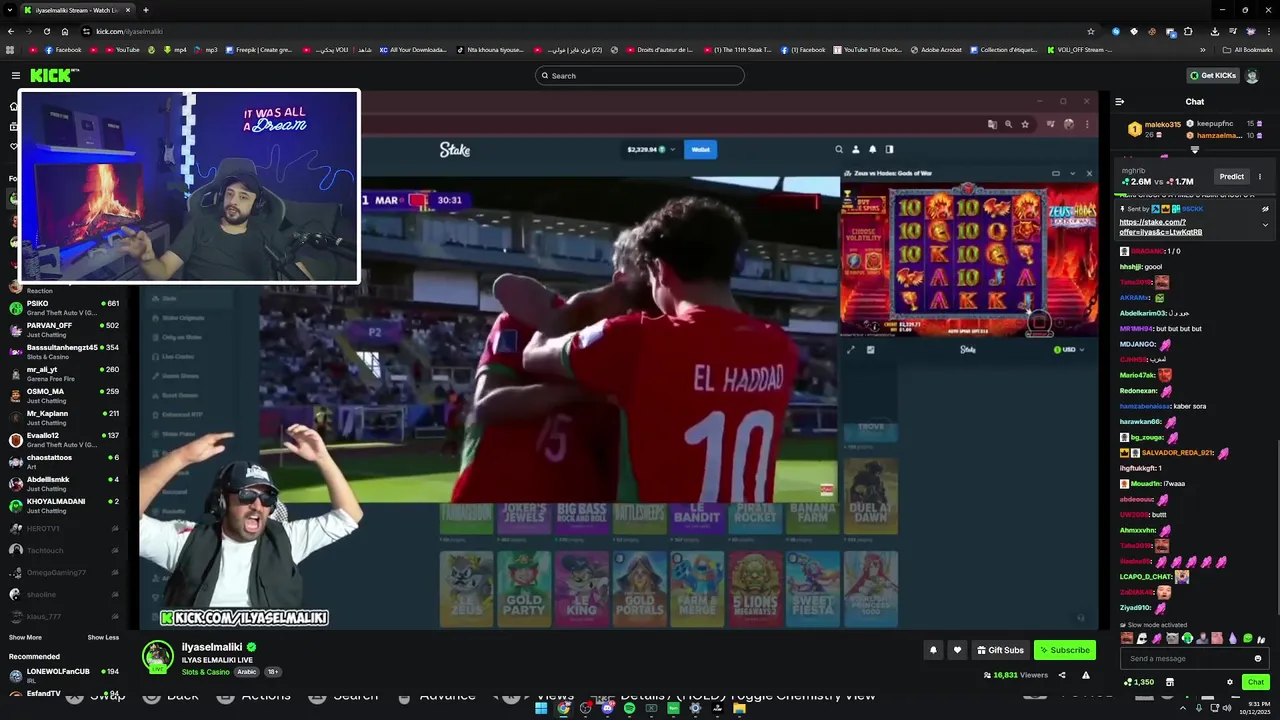
Task: Open the Get KICKs button
Action: click(1212, 75)
